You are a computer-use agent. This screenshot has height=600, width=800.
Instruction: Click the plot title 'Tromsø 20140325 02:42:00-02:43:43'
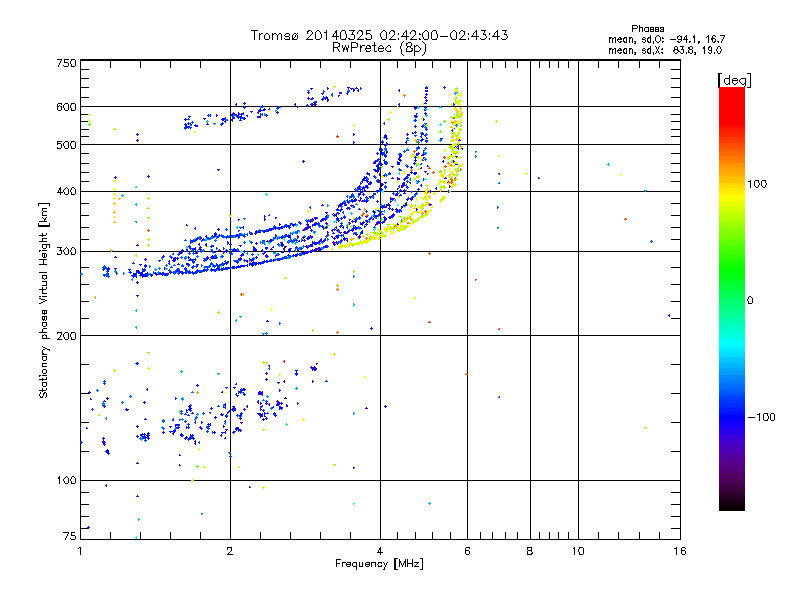(379, 35)
